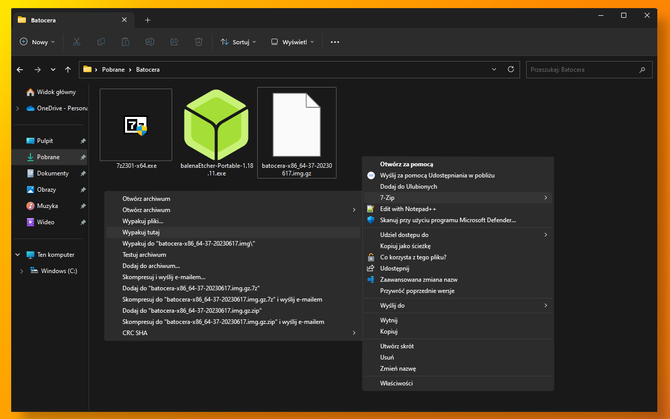This screenshot has width=670, height=419.
Task: Click first Otwórz archiwum entry without arrow
Action: tap(233, 199)
